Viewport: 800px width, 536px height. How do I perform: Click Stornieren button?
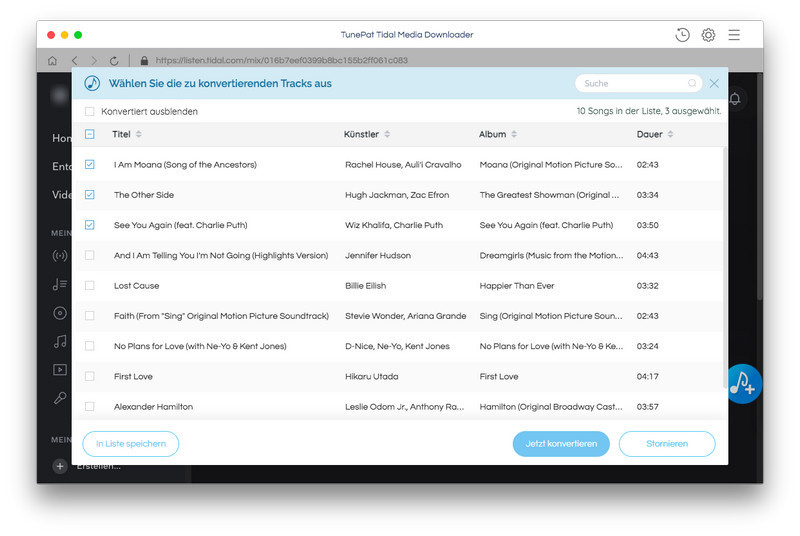[667, 444]
